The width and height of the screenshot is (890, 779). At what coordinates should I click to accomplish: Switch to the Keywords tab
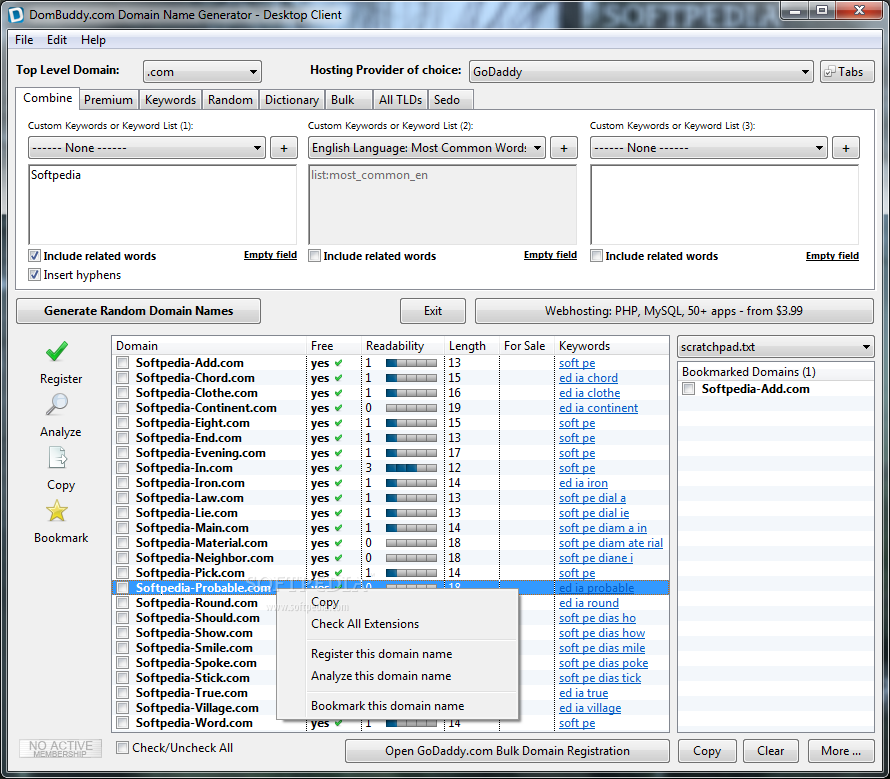(x=170, y=100)
